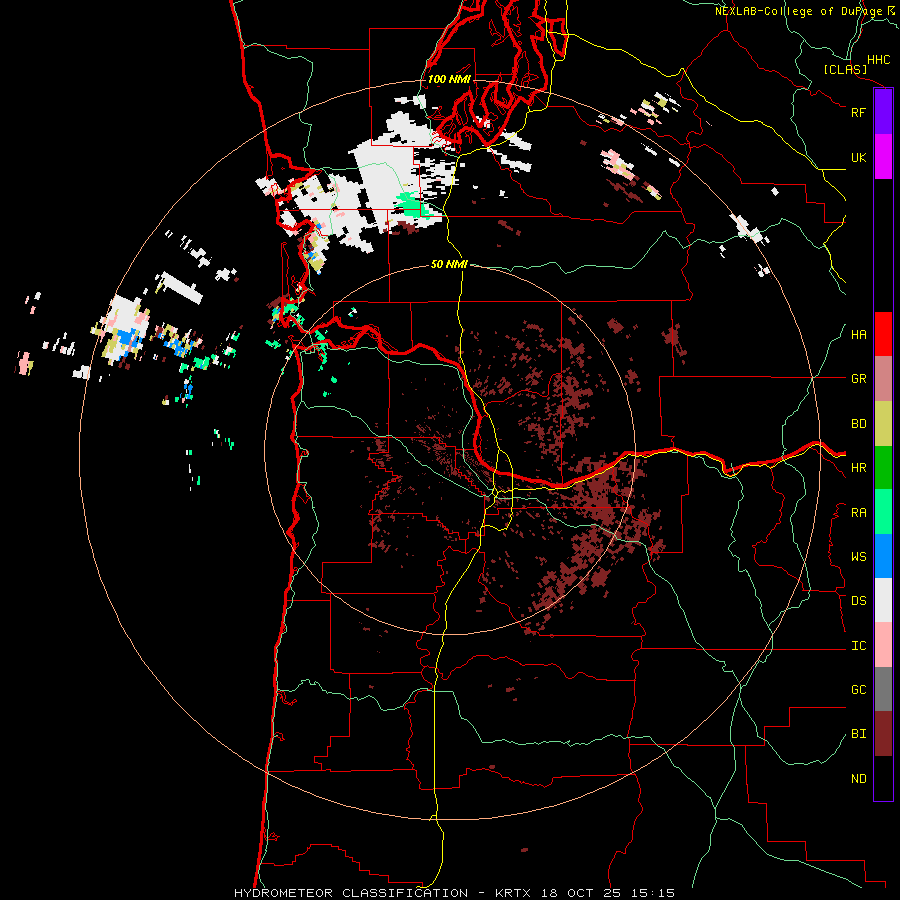Screen dimensions: 900x900
Task: Click the HR green legend swatch
Action: (x=883, y=468)
